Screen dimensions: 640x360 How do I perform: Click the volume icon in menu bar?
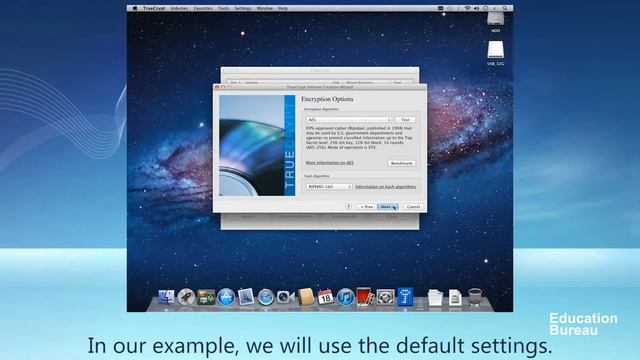[476, 8]
